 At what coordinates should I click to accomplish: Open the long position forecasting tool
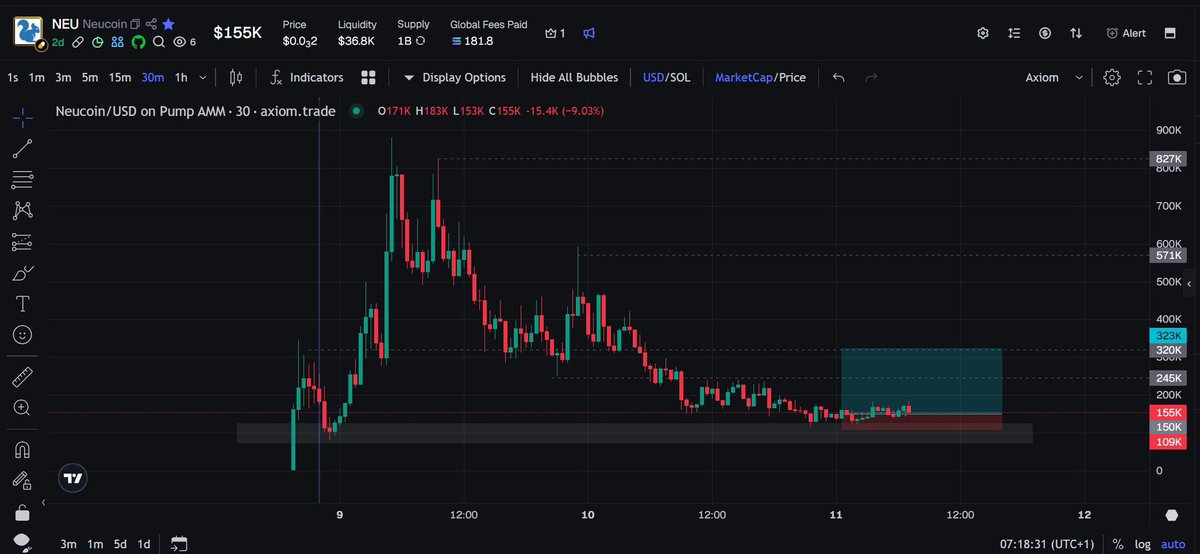point(23,242)
